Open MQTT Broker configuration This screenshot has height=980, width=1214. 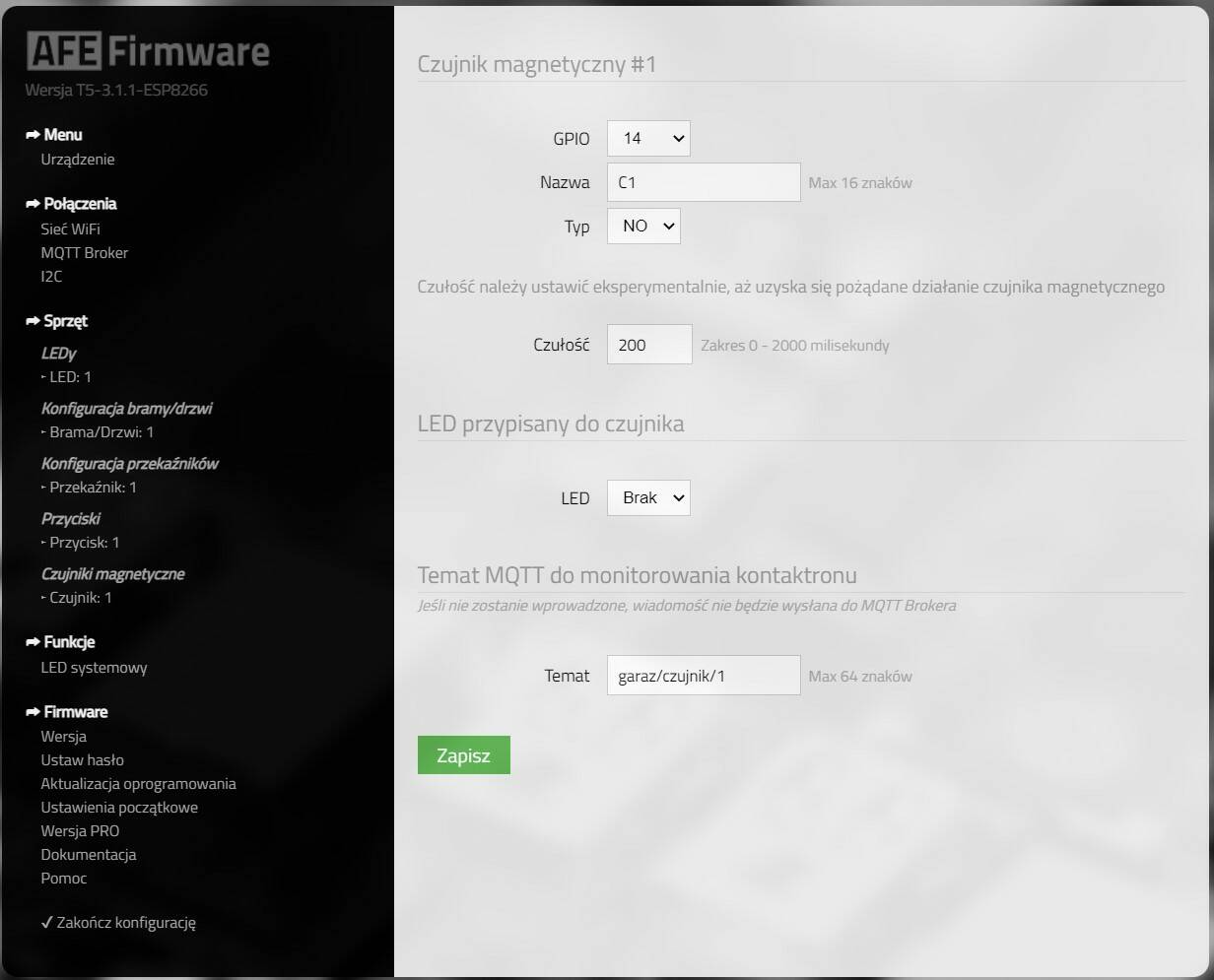(85, 253)
